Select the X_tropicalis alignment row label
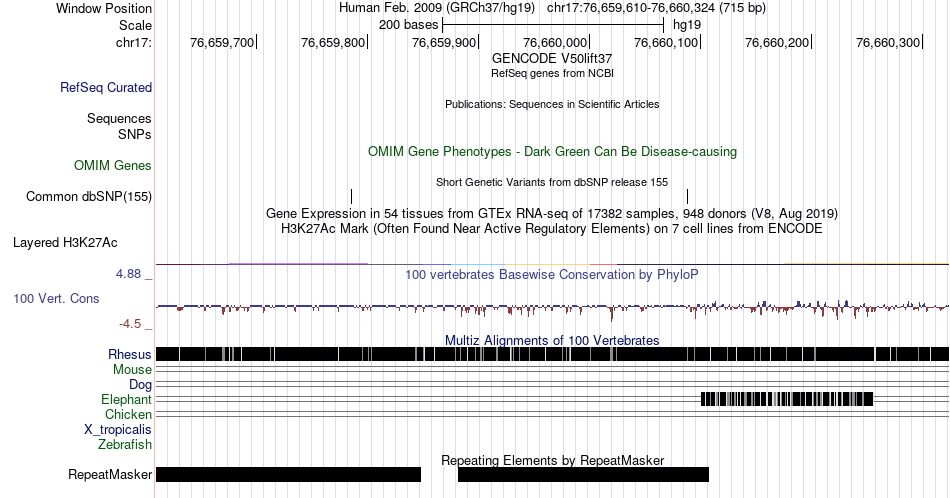Image resolution: width=950 pixels, height=498 pixels. tap(118, 430)
